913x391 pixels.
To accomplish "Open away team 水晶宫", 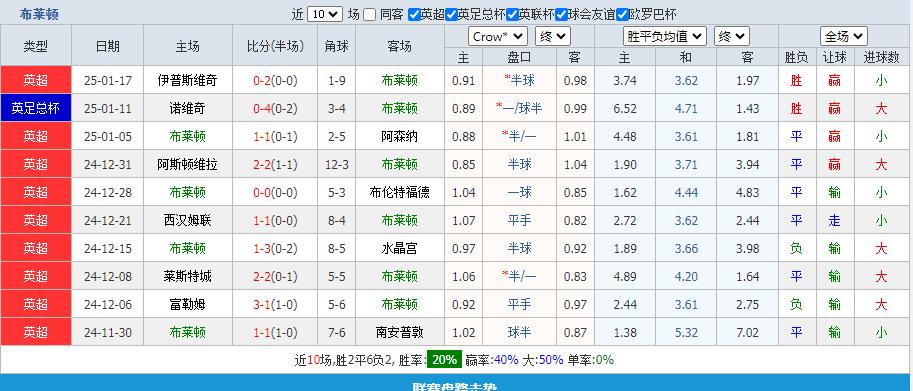I will (399, 248).
